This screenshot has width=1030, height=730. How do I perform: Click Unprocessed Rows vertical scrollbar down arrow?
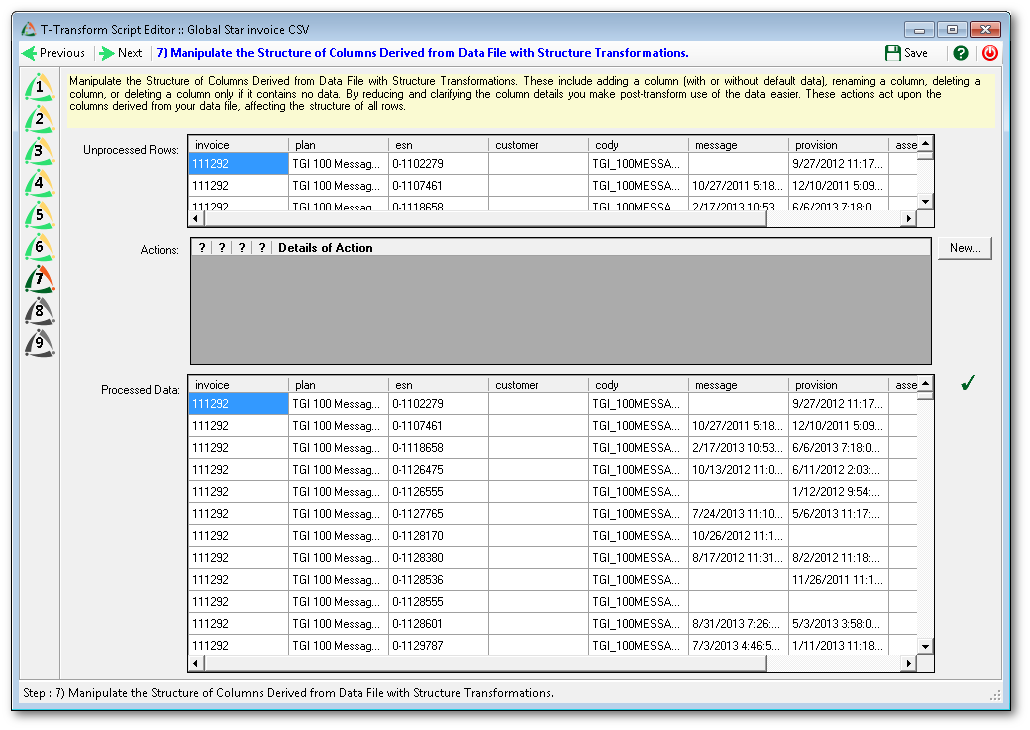(x=925, y=202)
